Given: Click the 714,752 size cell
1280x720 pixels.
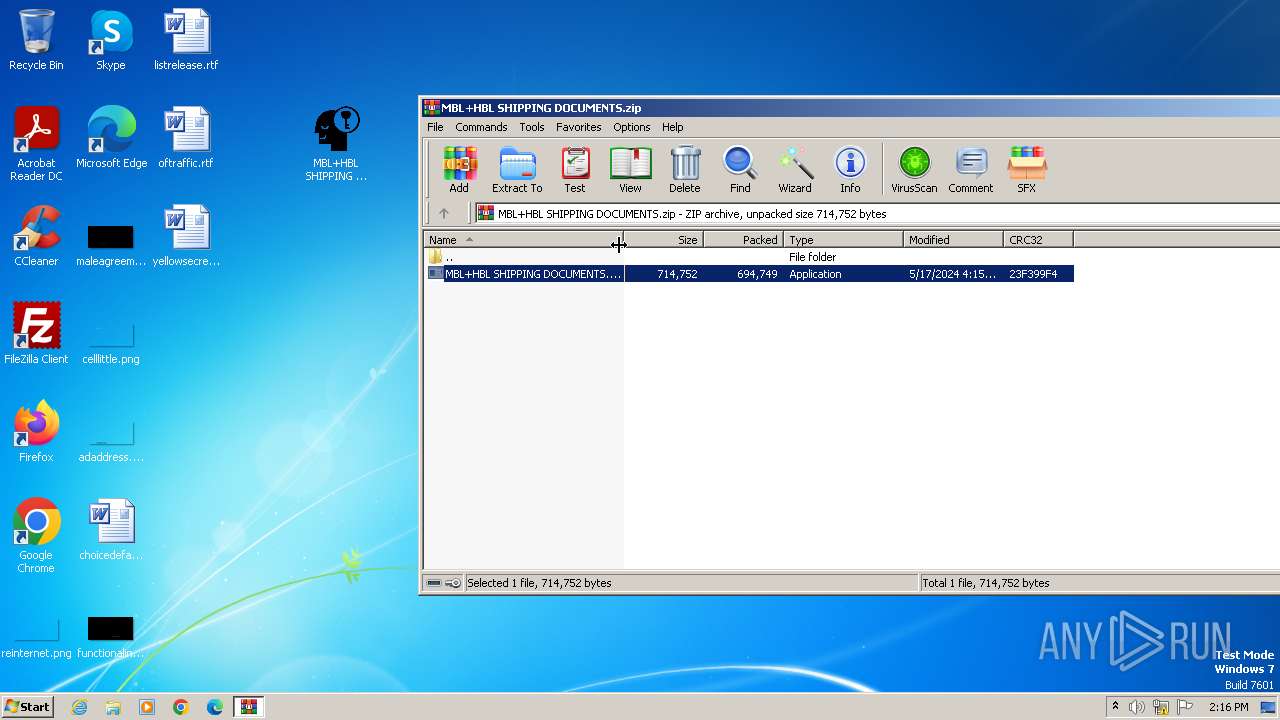Looking at the screenshot, I should click(x=677, y=274).
